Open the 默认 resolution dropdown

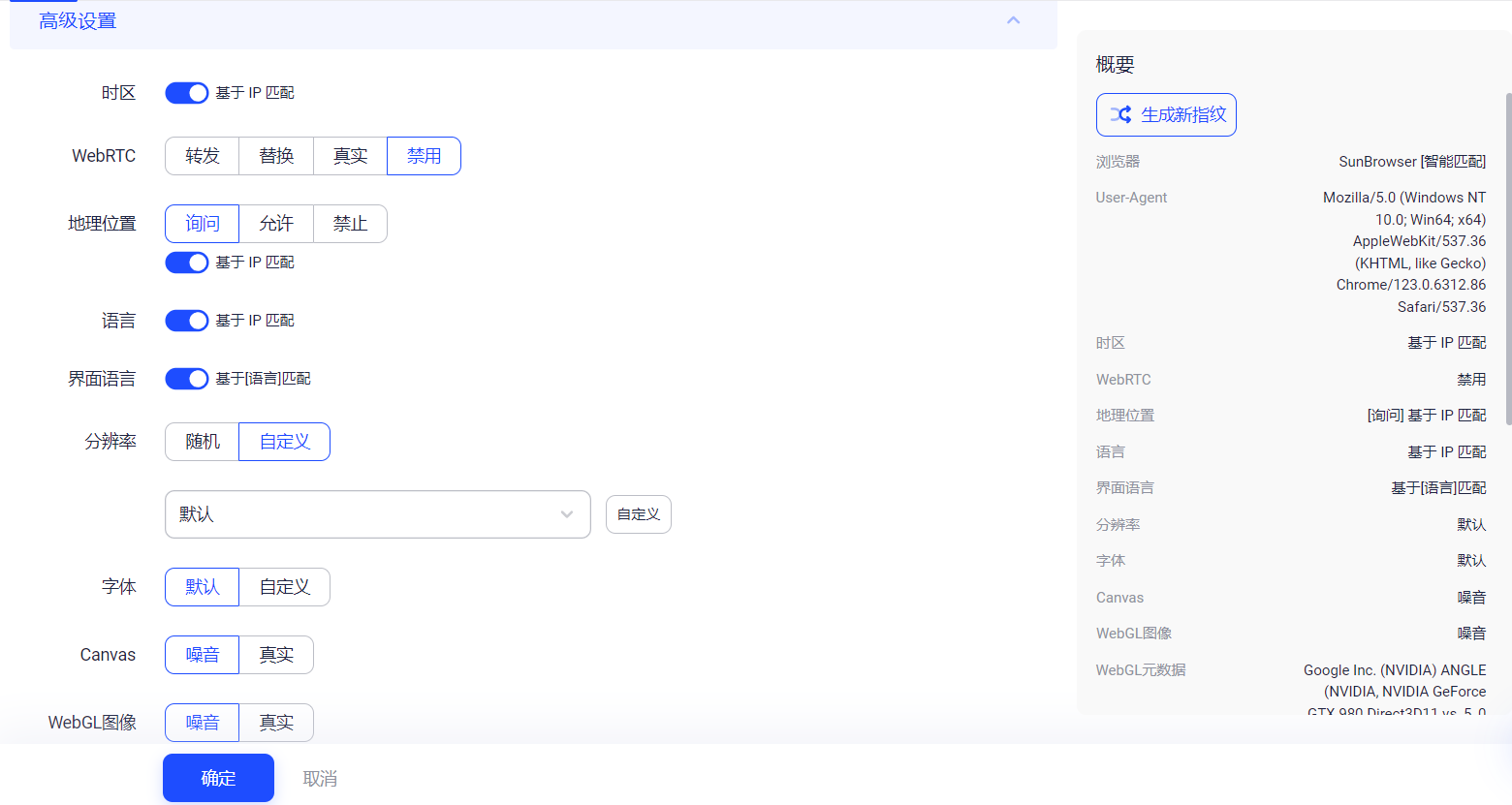click(377, 514)
